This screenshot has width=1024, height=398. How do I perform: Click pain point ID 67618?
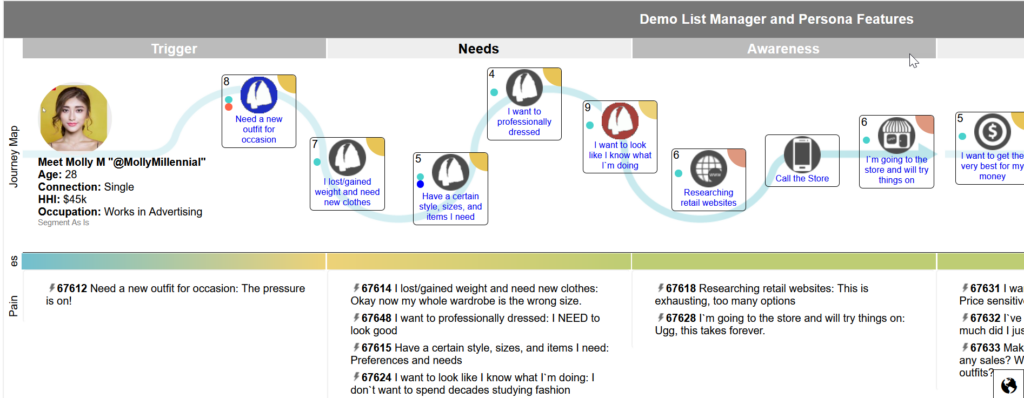[x=681, y=288]
